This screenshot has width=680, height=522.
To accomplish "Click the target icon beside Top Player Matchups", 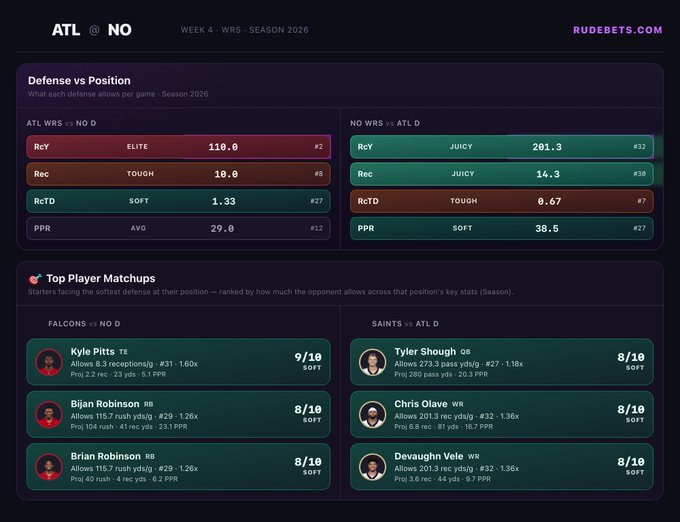I will pyautogui.click(x=35, y=279).
